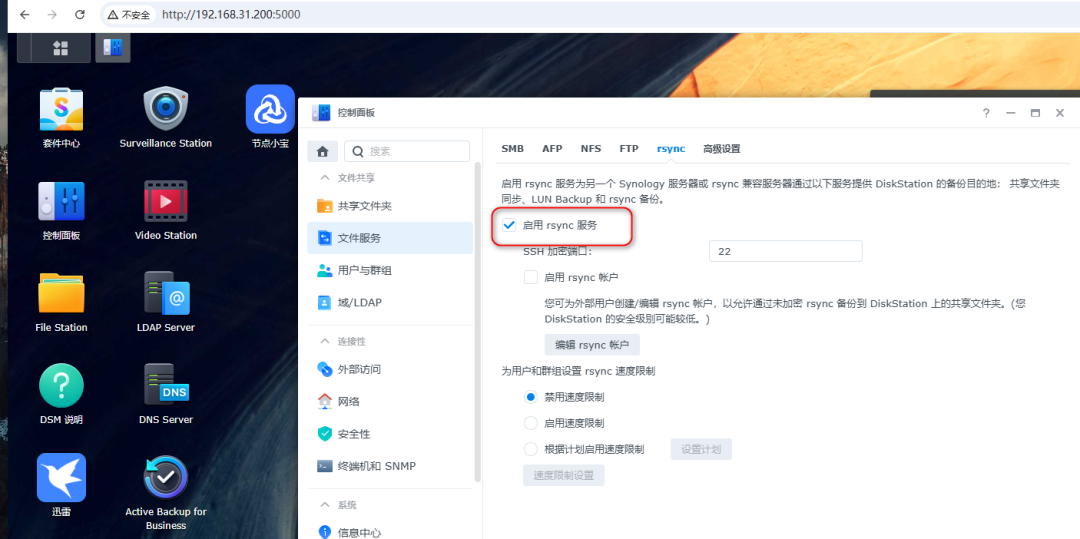Image resolution: width=1080 pixels, height=539 pixels.
Task: Open the 控制面板 desktop shortcut icon
Action: (x=61, y=202)
